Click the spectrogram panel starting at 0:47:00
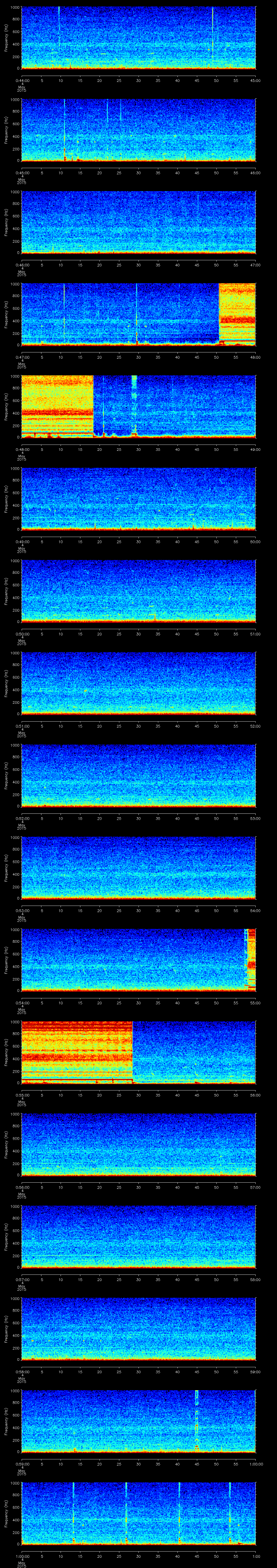This screenshot has width=277, height=1568. (x=139, y=314)
